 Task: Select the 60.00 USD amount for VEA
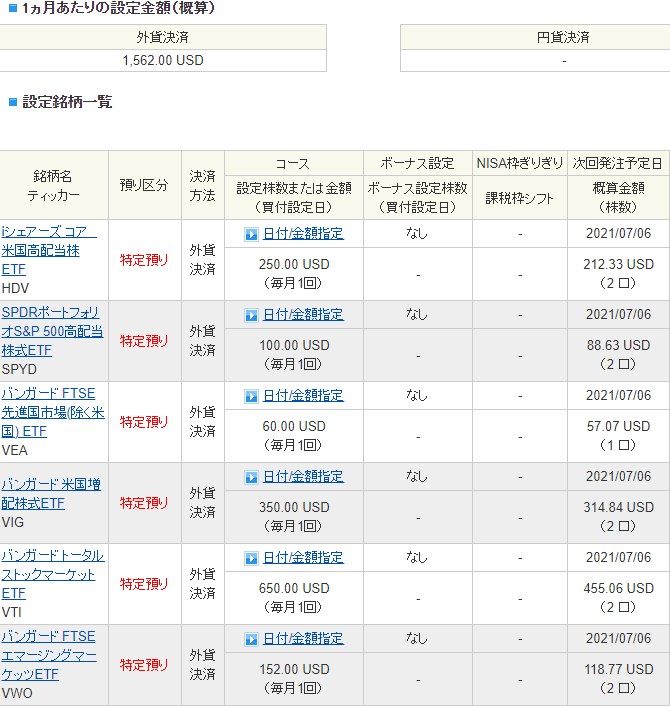[294, 426]
